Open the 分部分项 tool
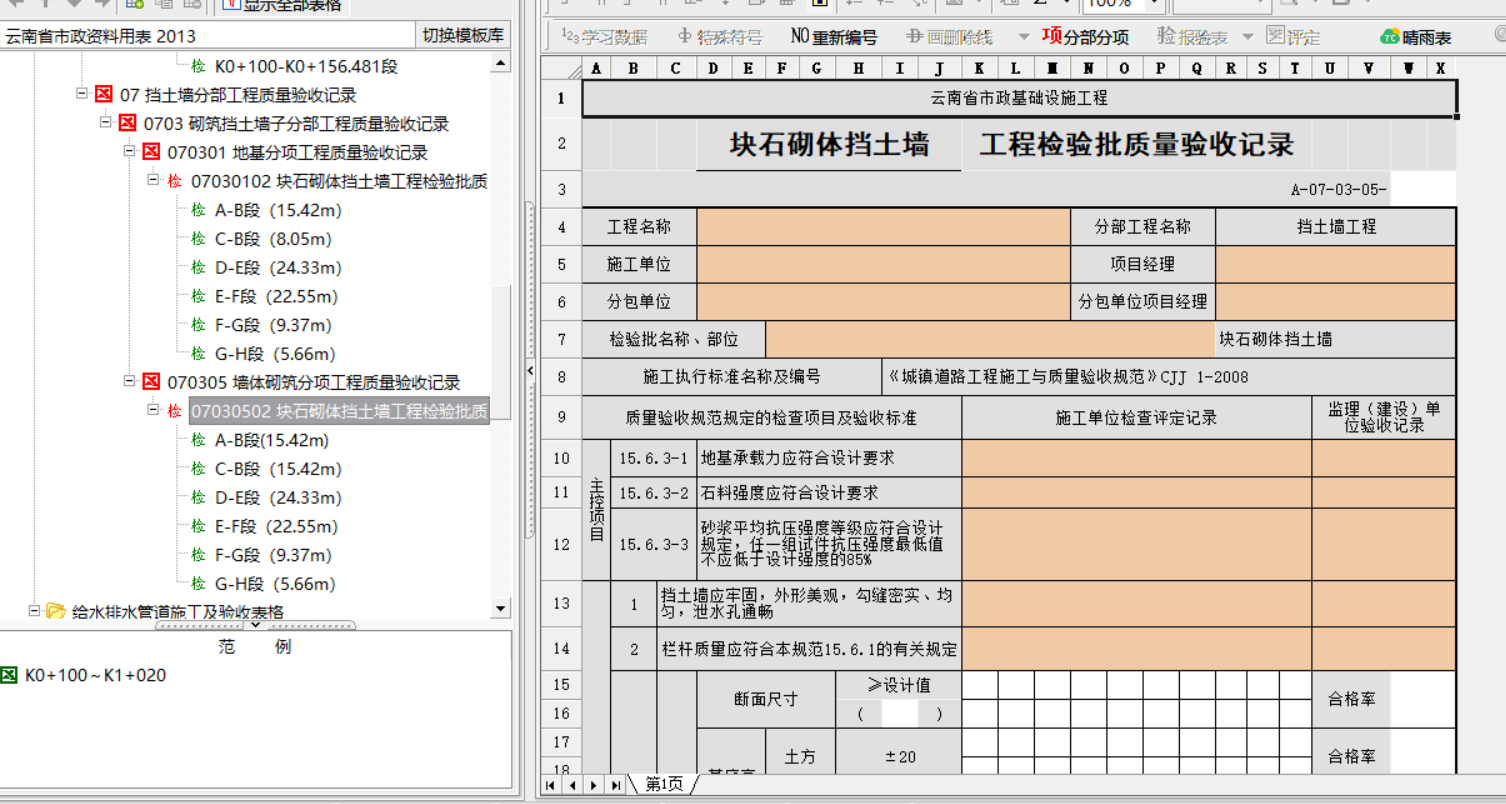 point(1085,37)
